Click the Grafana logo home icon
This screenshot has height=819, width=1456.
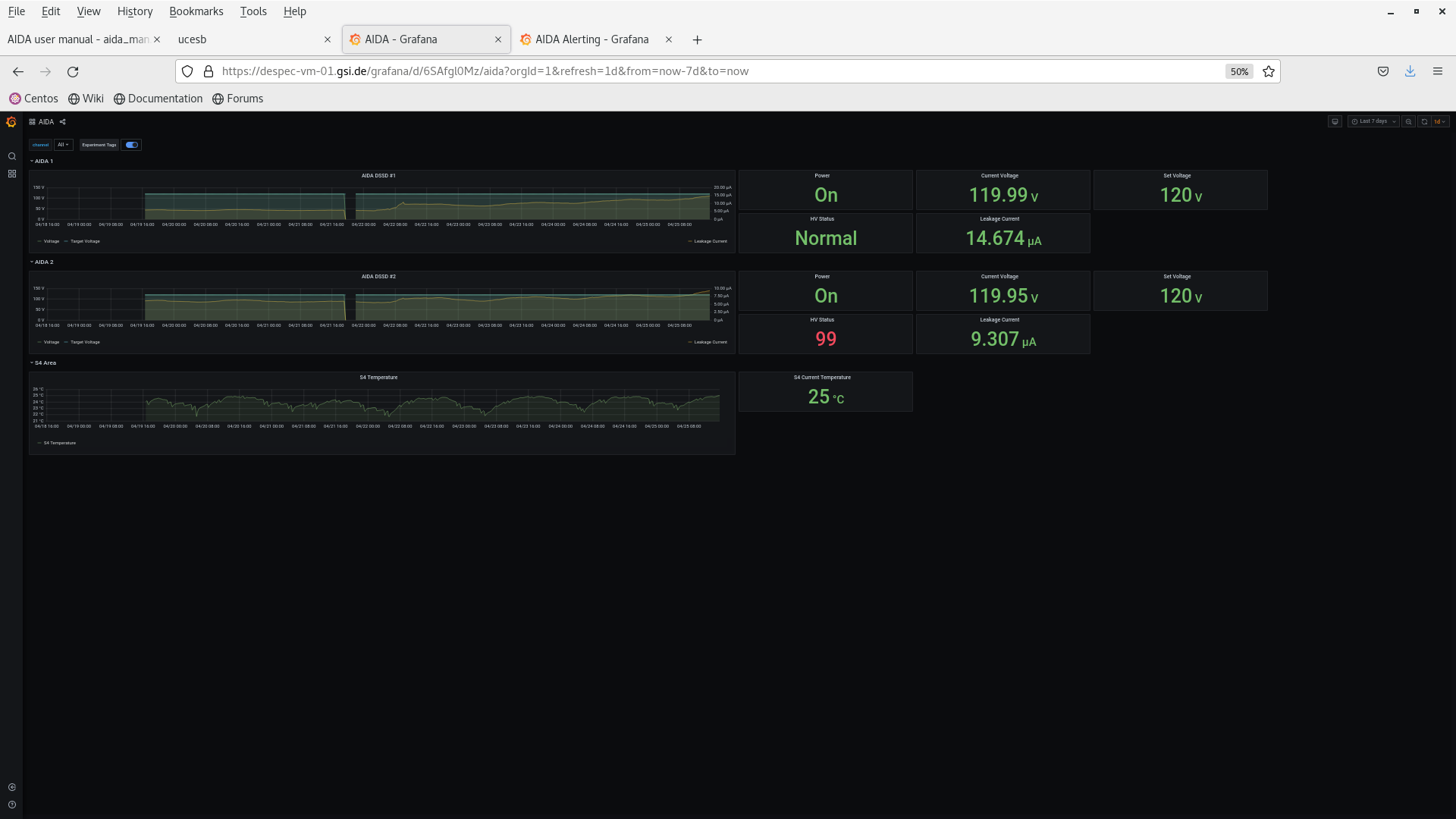[x=11, y=122]
